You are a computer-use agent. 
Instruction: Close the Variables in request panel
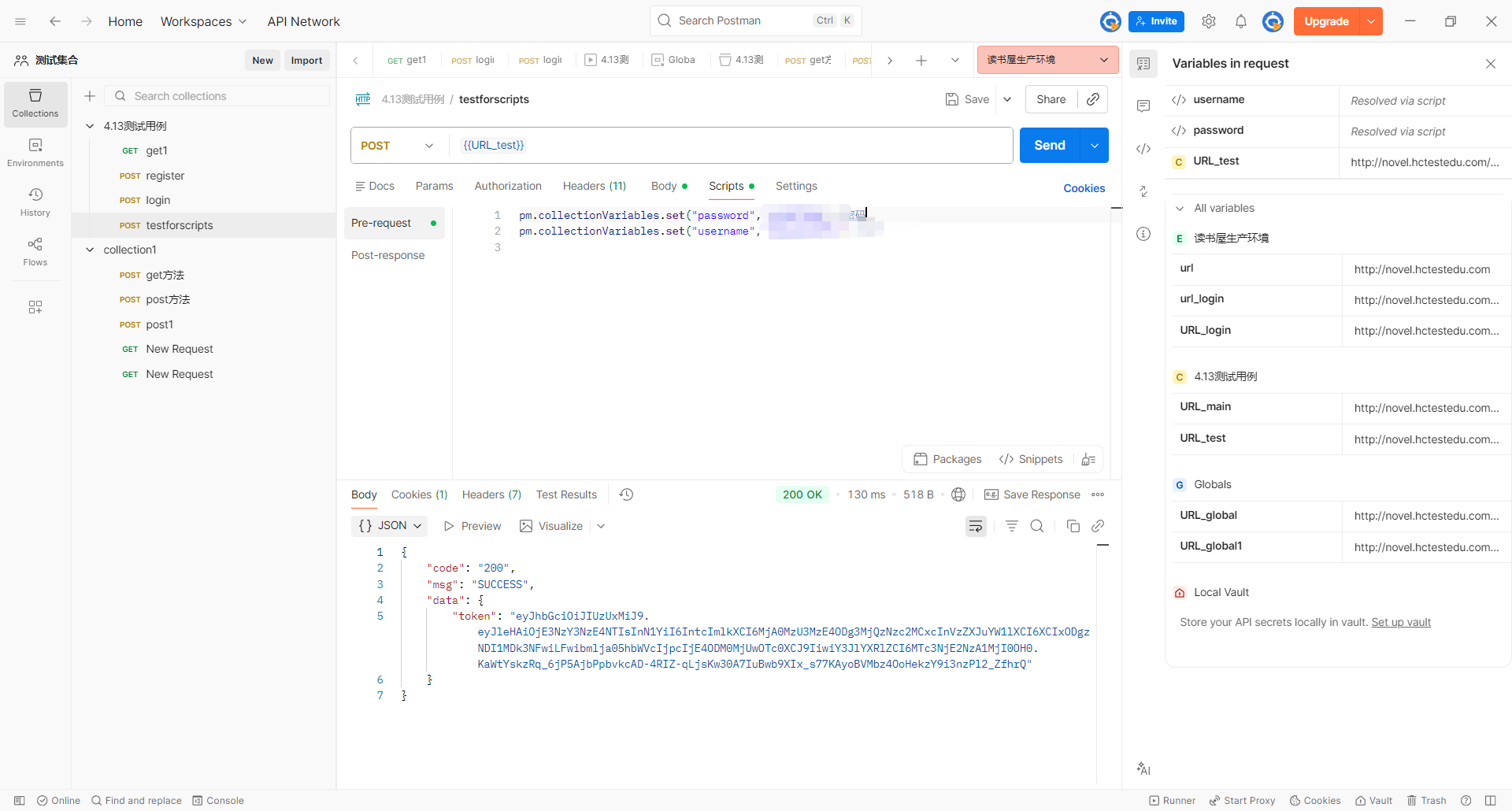click(1491, 64)
